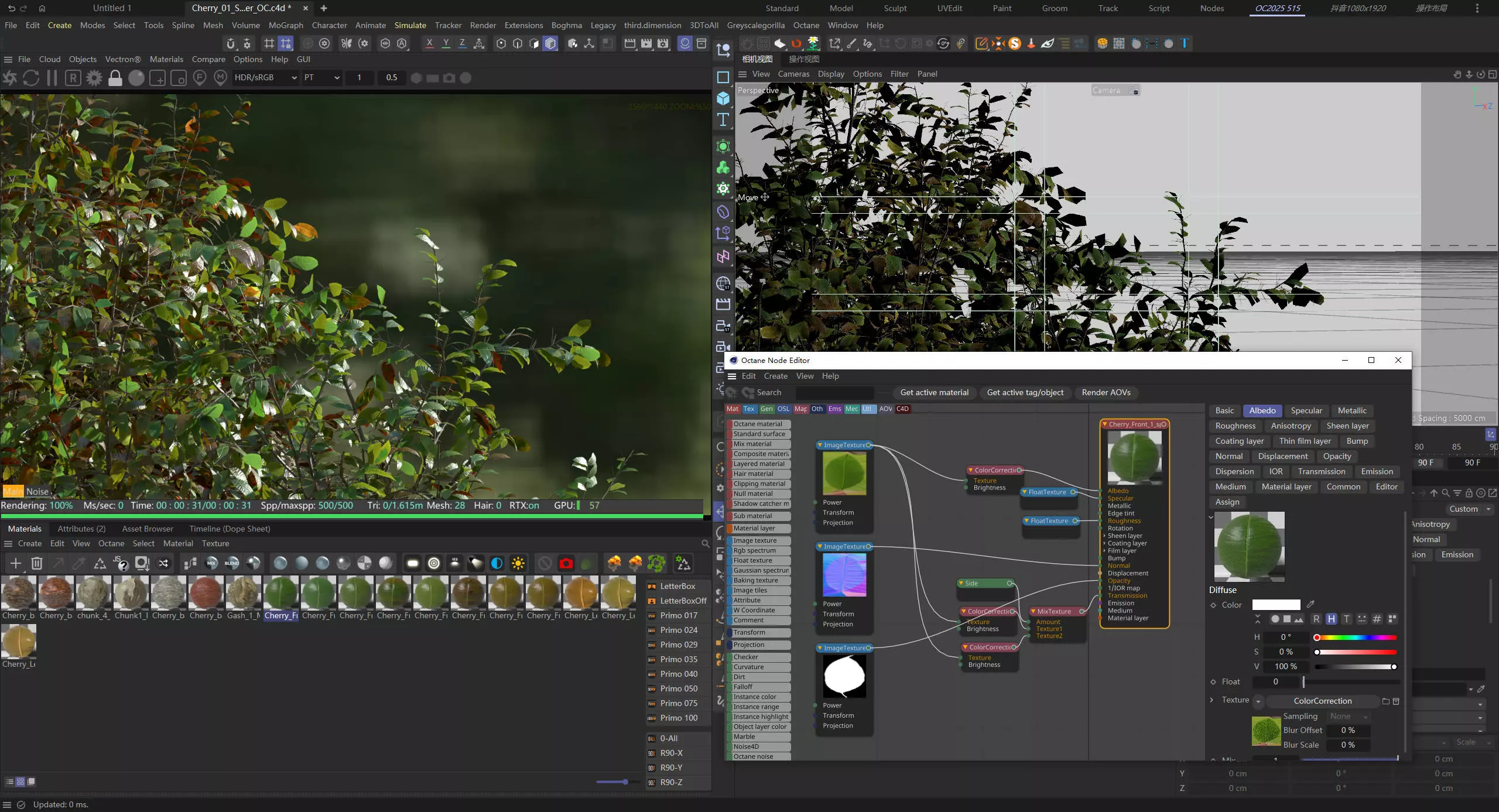Open the MoGraph menu
The width and height of the screenshot is (1499, 812).
tap(285, 25)
